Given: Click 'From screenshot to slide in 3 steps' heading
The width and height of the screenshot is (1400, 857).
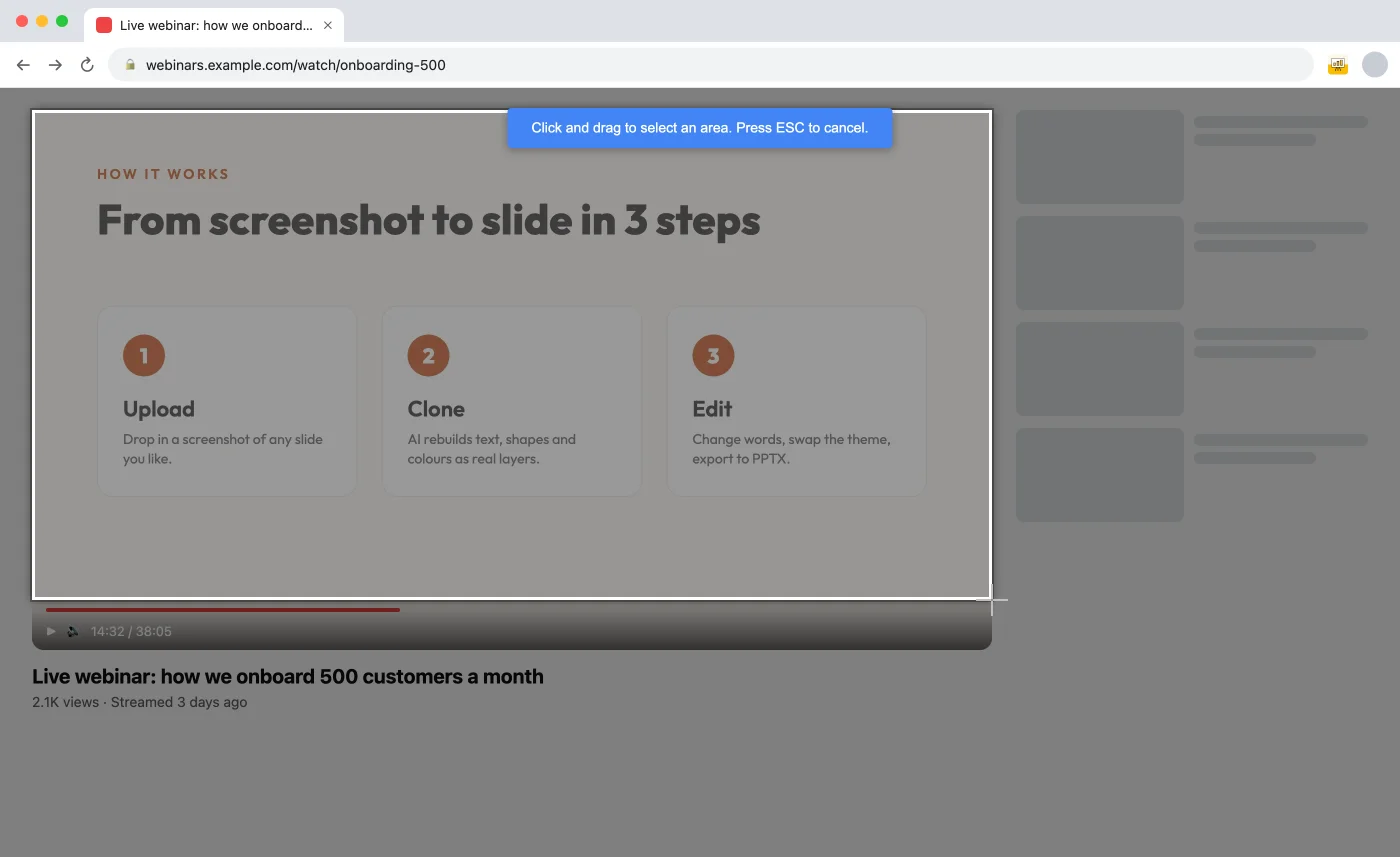Looking at the screenshot, I should coord(429,220).
